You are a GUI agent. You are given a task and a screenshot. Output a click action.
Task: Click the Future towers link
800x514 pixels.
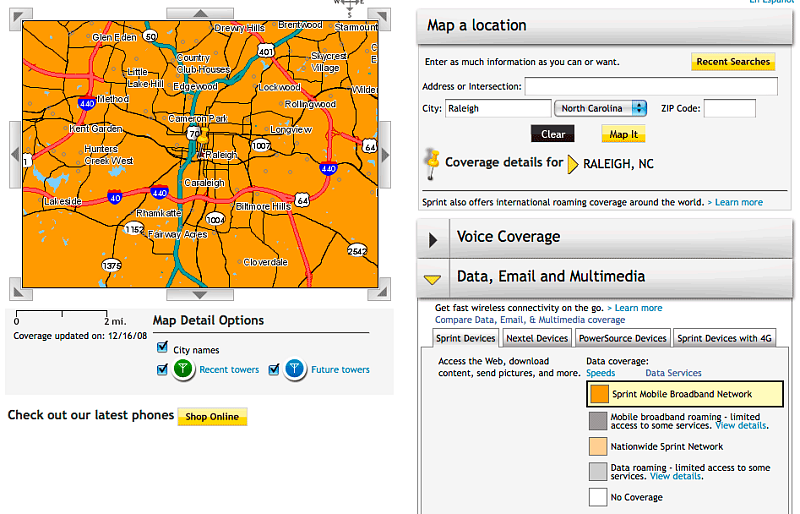click(340, 370)
